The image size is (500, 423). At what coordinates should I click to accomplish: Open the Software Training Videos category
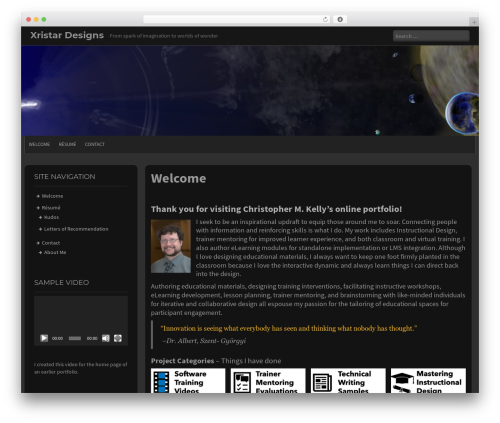188,381
